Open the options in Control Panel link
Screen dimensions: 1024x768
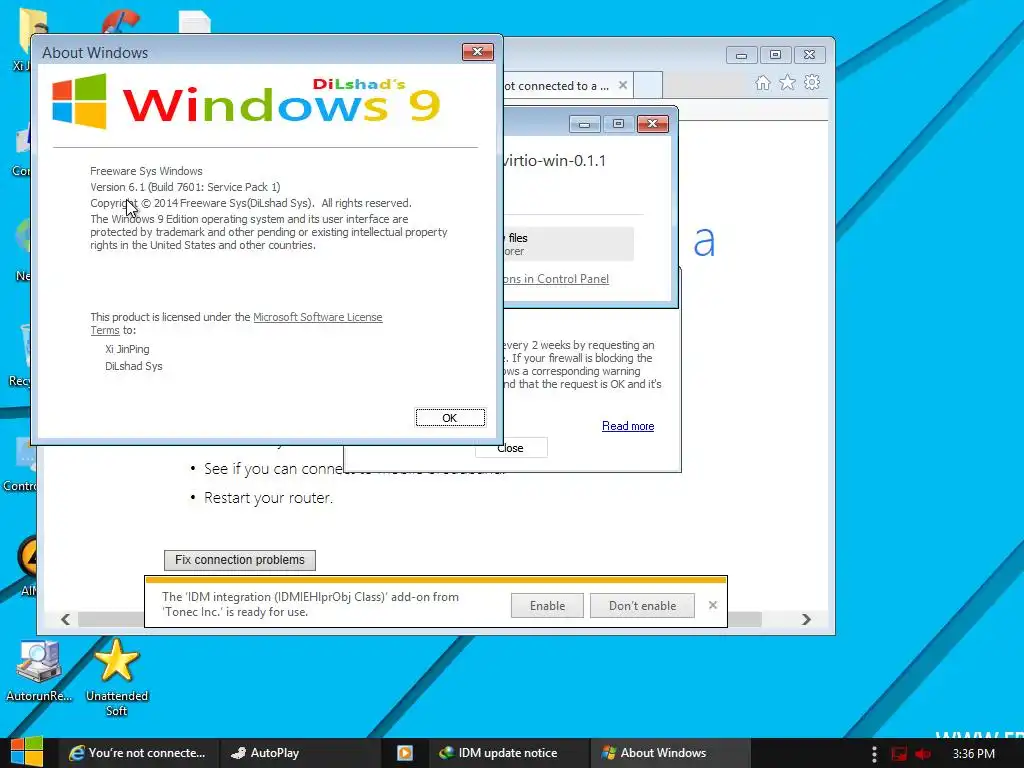pyautogui.click(x=556, y=279)
